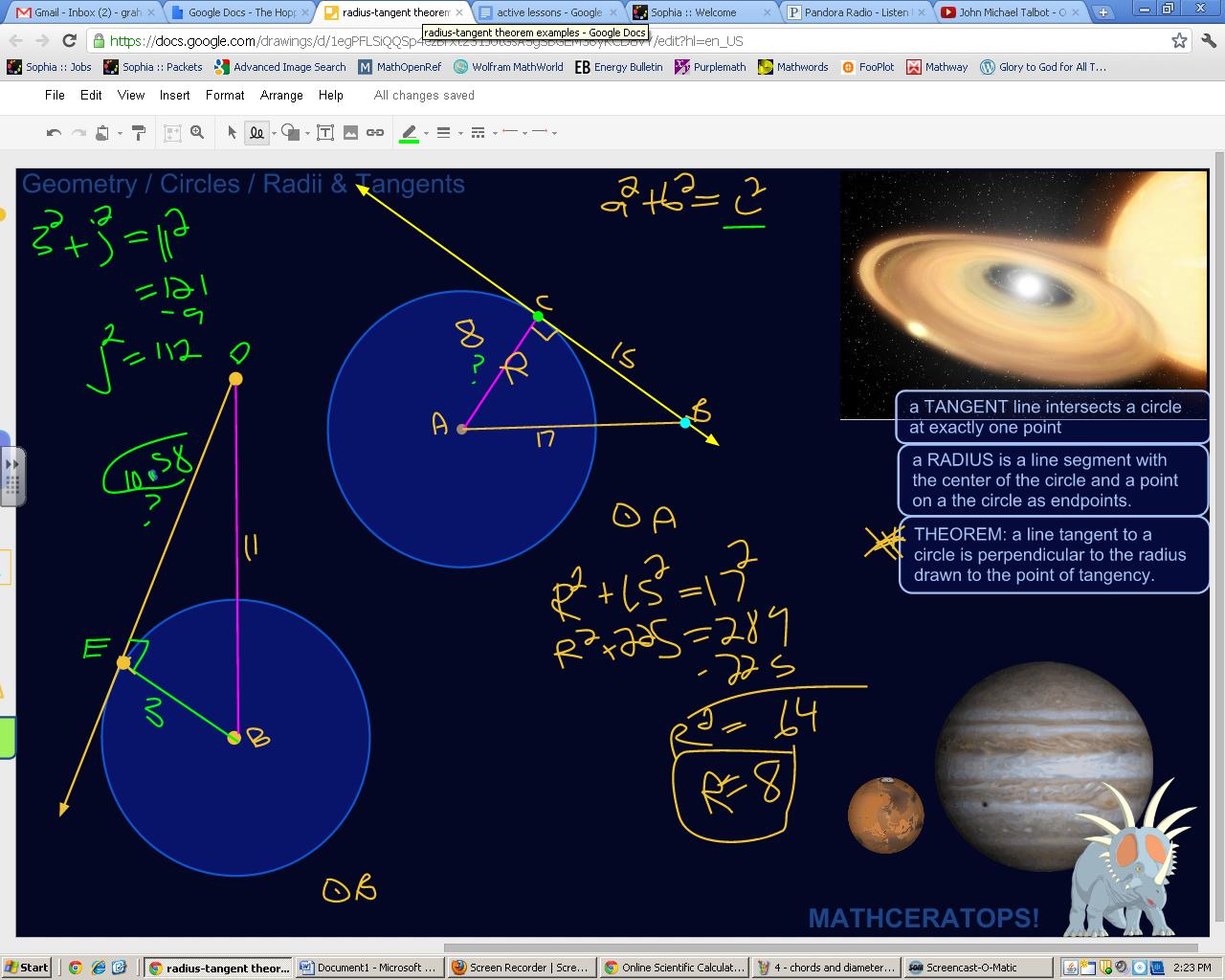
Task: Click the Windows Start button
Action: coord(27,968)
